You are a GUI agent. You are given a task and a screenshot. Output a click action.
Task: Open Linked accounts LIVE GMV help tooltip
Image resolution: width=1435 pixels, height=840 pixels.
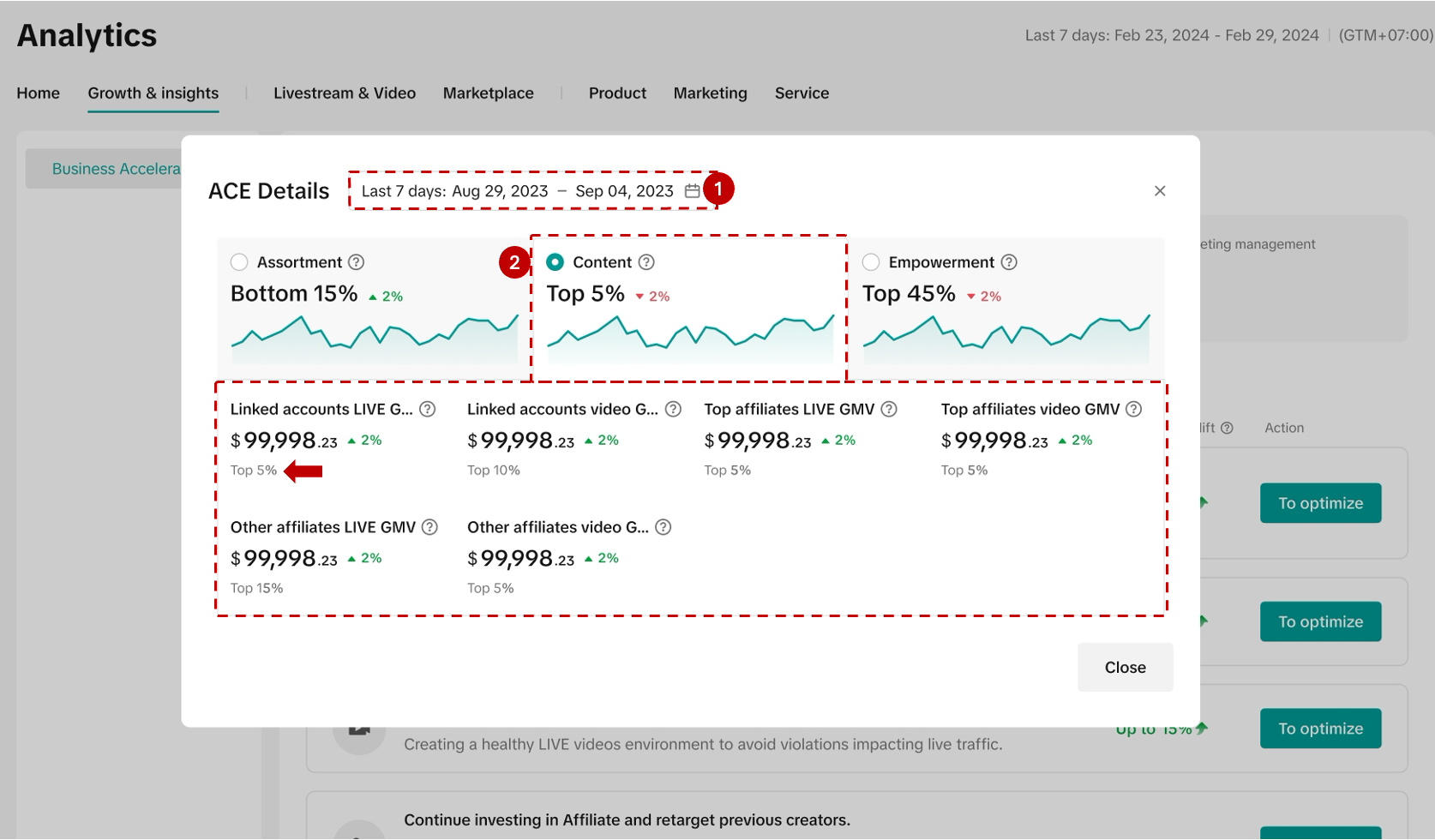427,410
